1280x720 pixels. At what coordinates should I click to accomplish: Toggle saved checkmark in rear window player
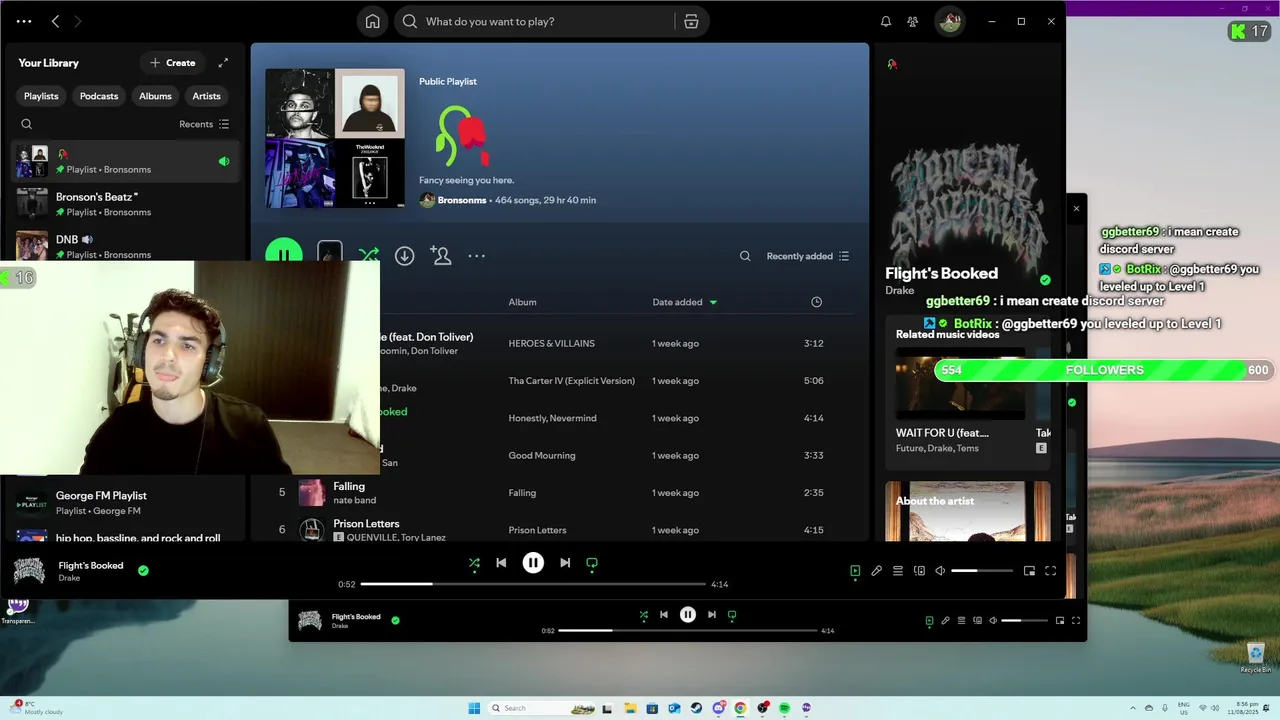pyautogui.click(x=395, y=620)
